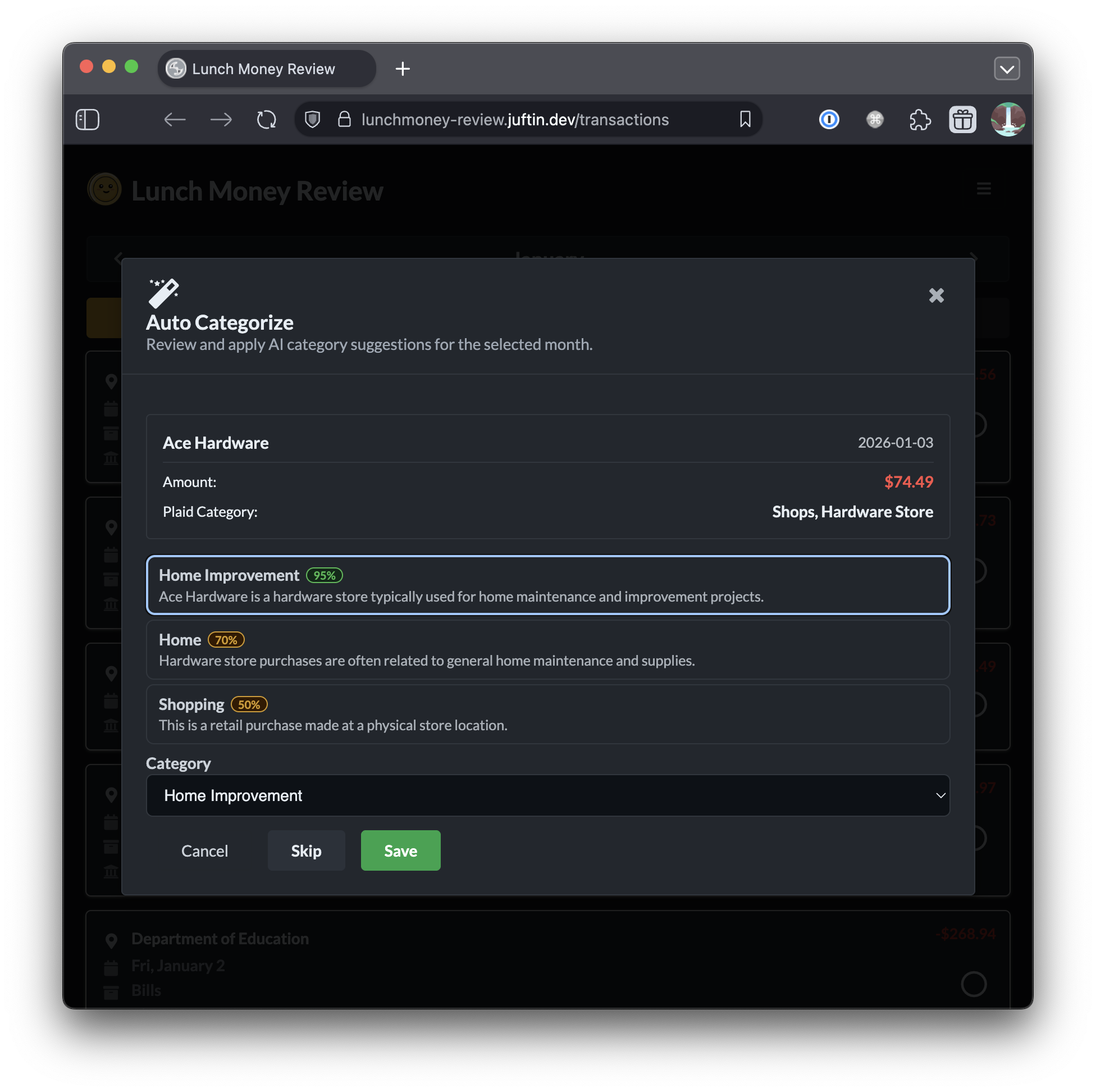
Task: Bookmark this page using the bookmark icon
Action: click(745, 120)
